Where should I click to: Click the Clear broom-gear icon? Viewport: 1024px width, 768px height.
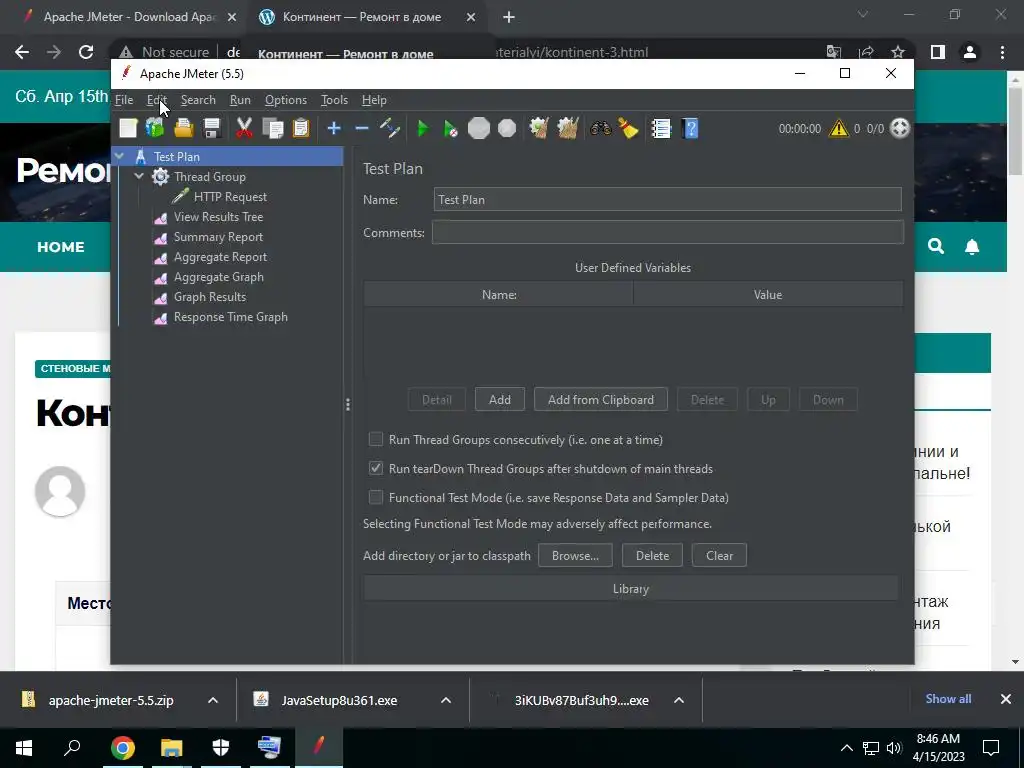pyautogui.click(x=539, y=128)
